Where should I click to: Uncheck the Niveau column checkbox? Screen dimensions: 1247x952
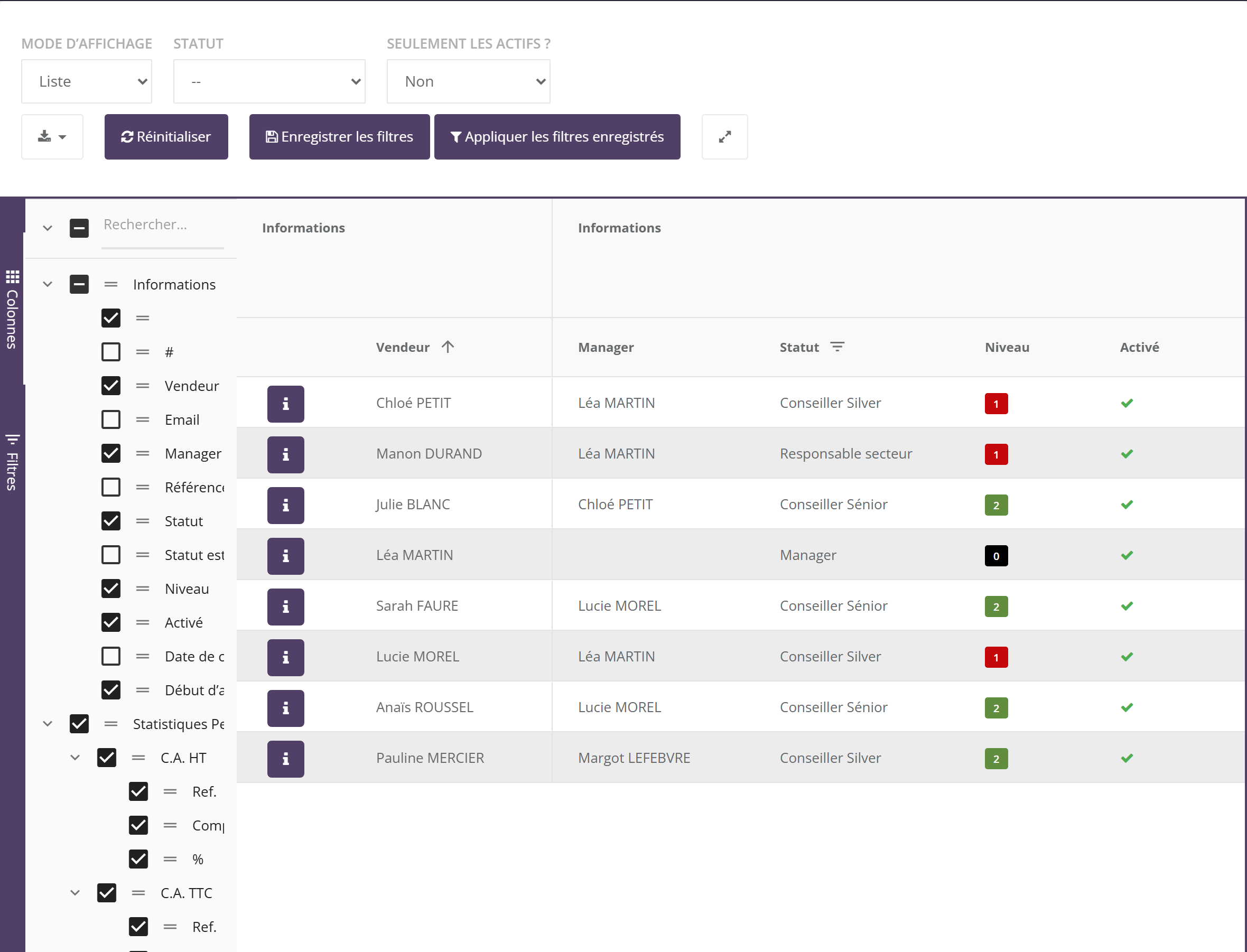pyautogui.click(x=111, y=589)
